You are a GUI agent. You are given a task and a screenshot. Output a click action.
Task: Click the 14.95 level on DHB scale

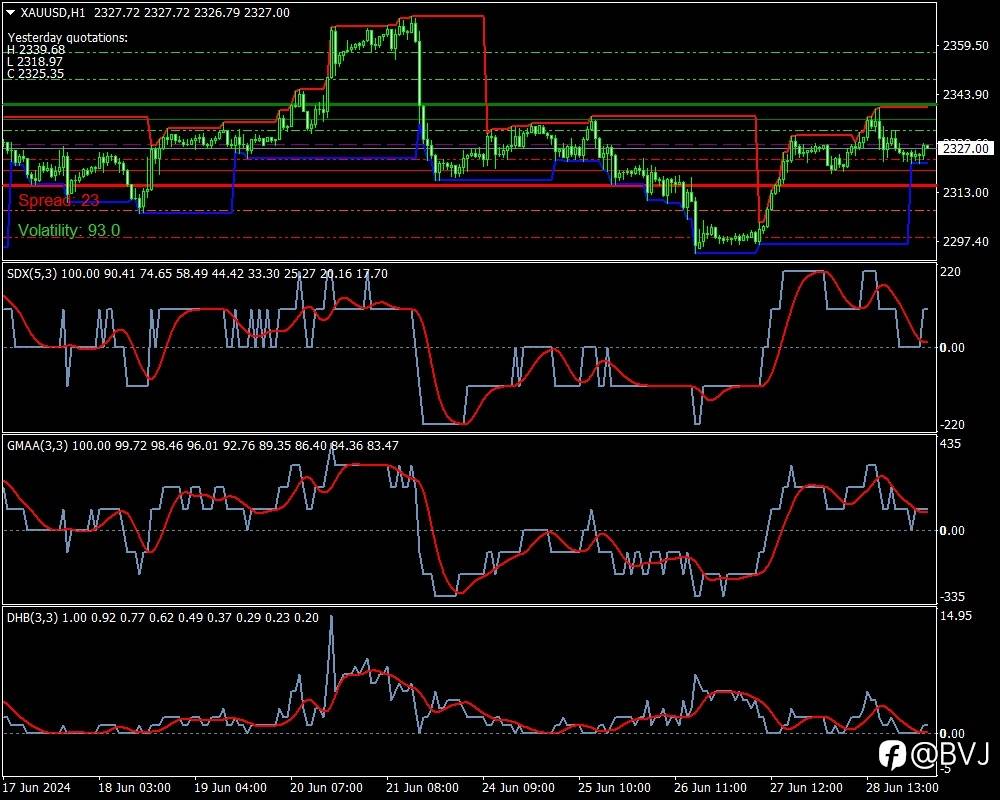[x=956, y=616]
